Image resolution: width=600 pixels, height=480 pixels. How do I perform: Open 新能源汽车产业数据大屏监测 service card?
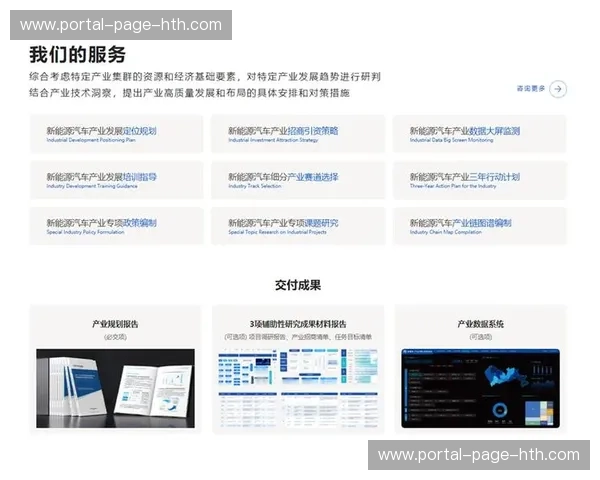[x=480, y=134]
